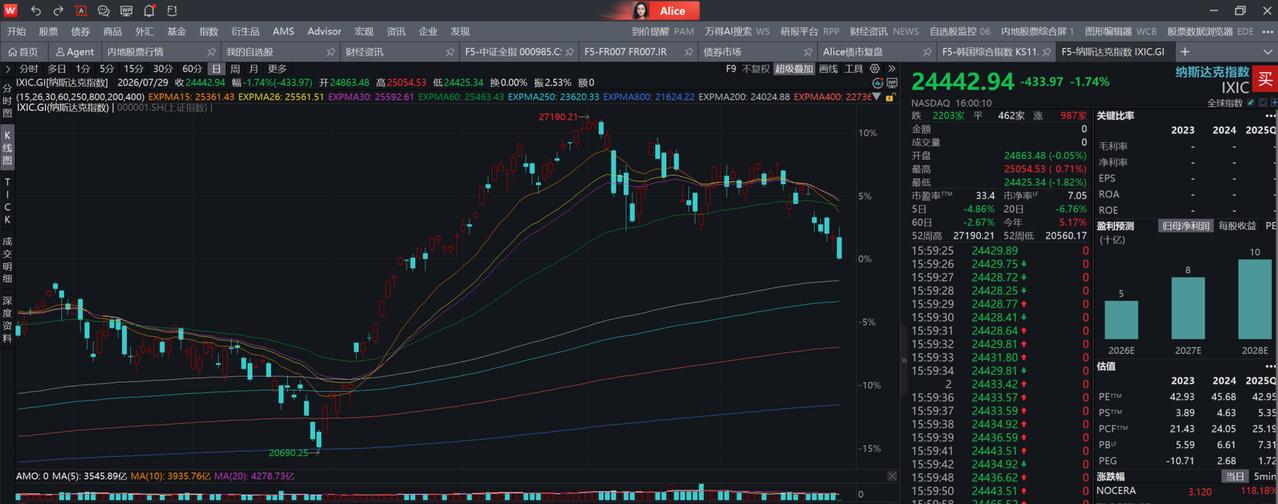Select the 周 weekly period
The width and height of the screenshot is (1278, 504).
pyautogui.click(x=235, y=69)
